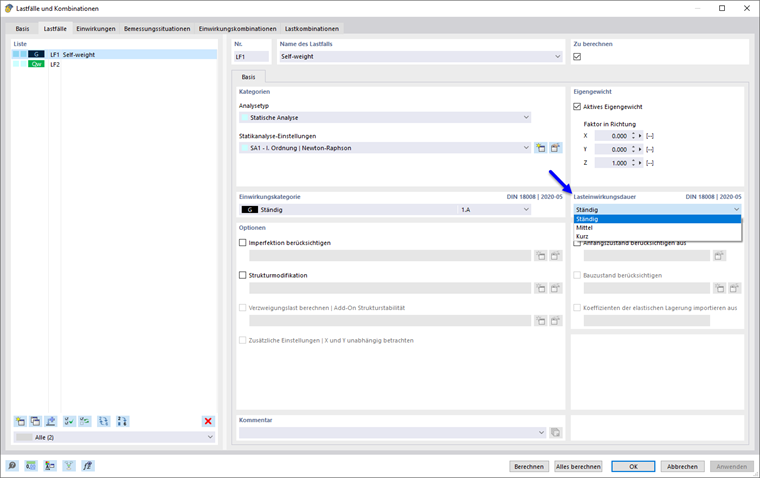Open the Kommentar dropdown
The width and height of the screenshot is (760, 478).
point(541,432)
